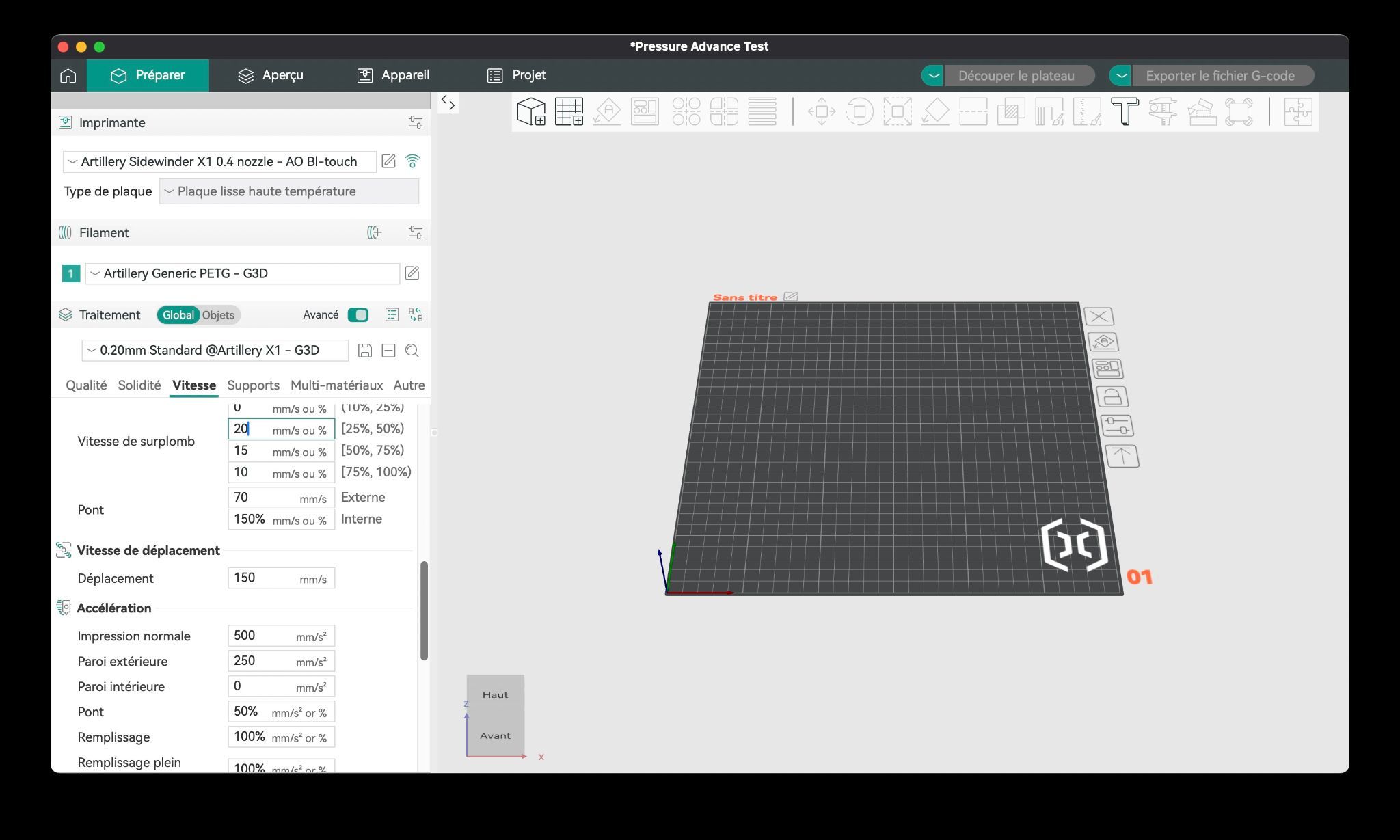Screen dimensions: 1400x840
Task: Rename the Sans titre plate
Action: (791, 297)
